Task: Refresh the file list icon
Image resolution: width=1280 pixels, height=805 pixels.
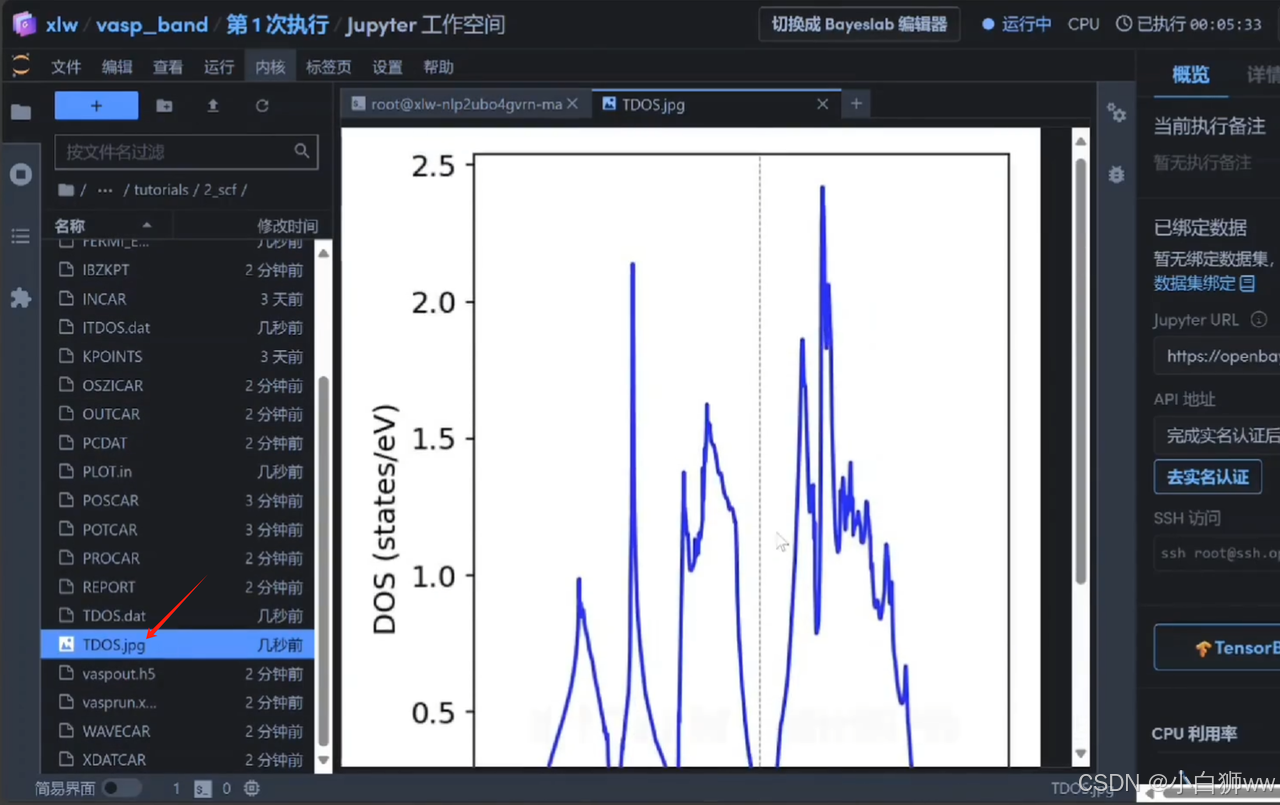Action: click(262, 105)
